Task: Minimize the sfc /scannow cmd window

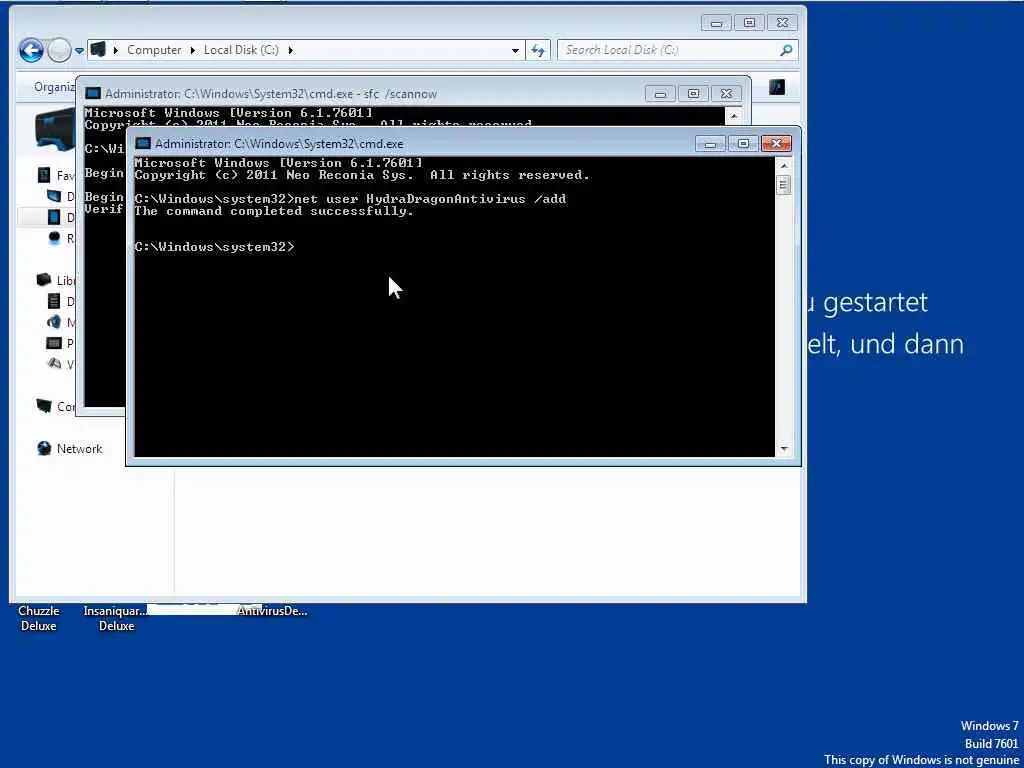Action: pos(661,93)
